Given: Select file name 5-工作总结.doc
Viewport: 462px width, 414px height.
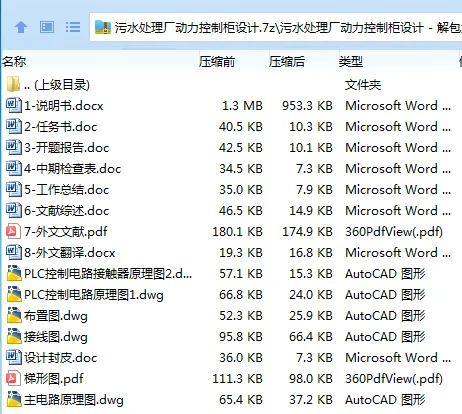Looking at the screenshot, I should 67,190.
